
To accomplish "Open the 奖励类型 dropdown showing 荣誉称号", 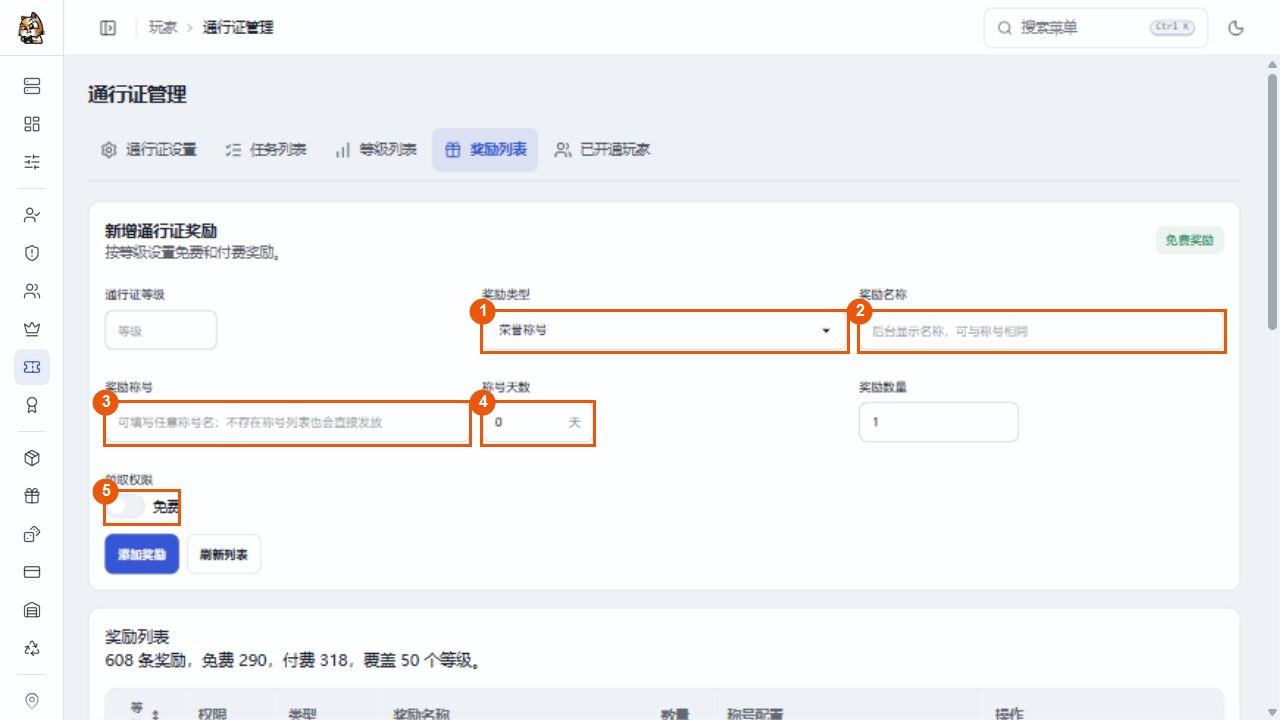I will [x=666, y=330].
